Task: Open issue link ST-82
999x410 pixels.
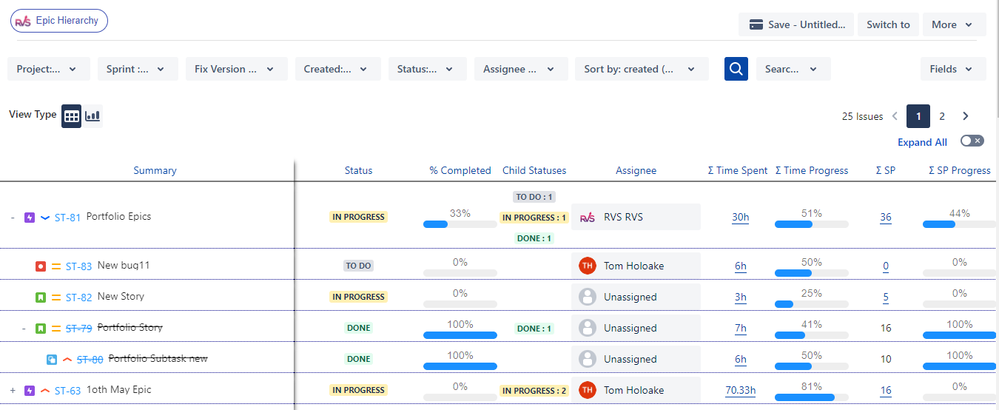Action: click(79, 297)
